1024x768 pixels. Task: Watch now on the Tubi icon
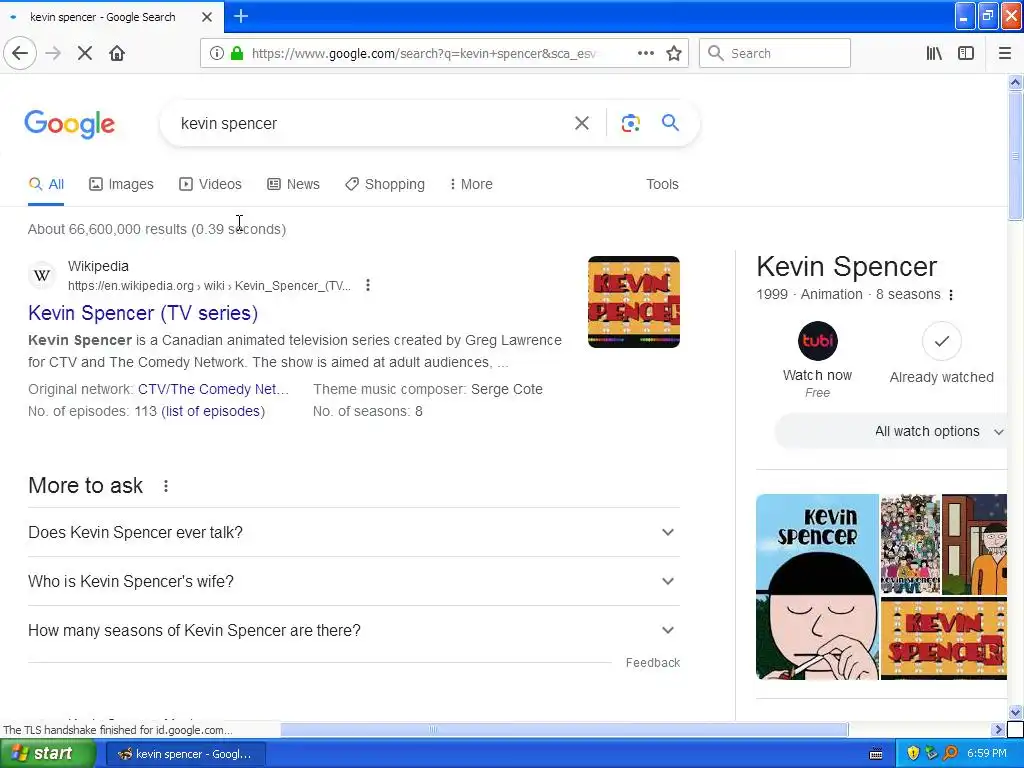(818, 341)
